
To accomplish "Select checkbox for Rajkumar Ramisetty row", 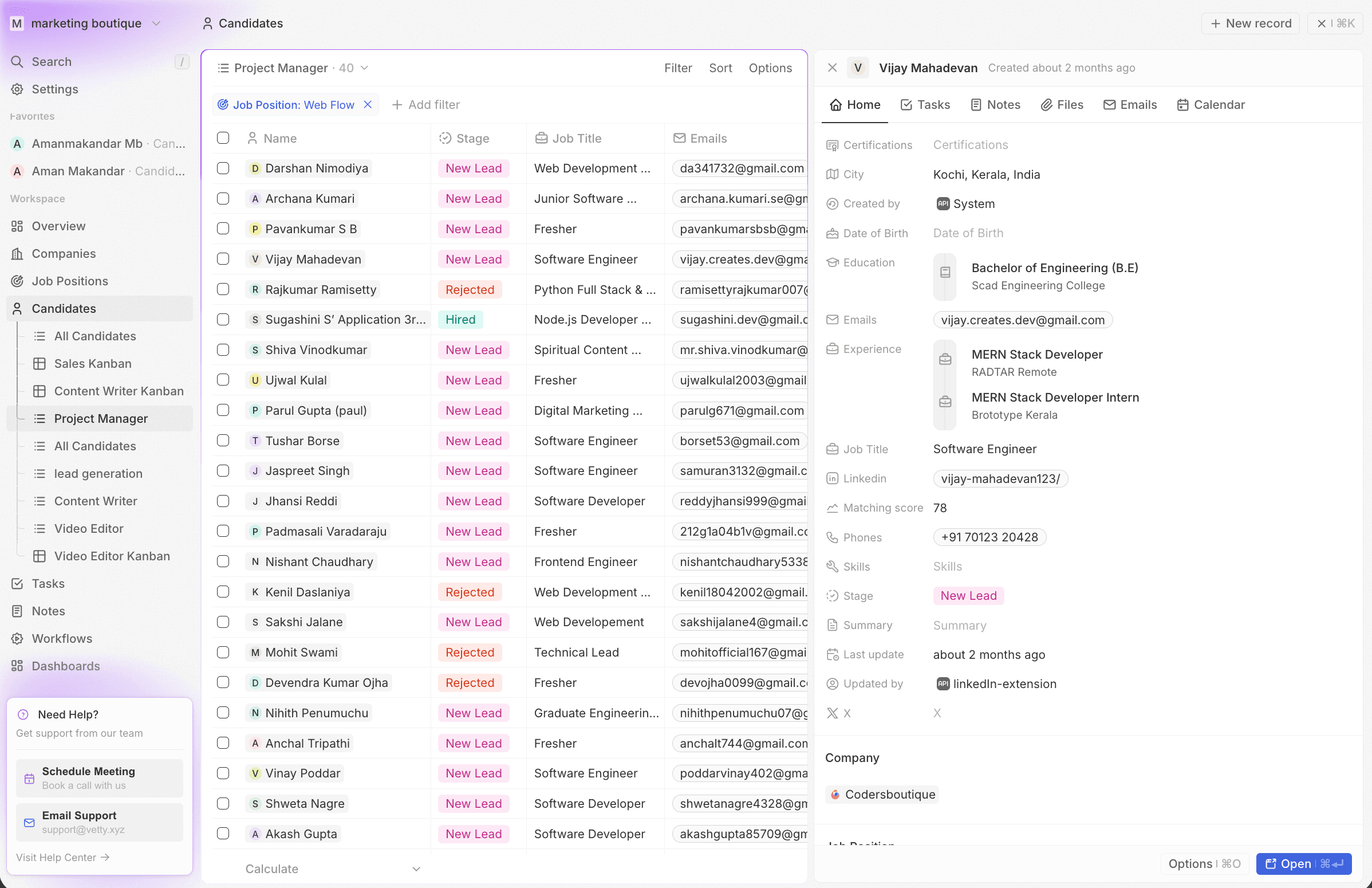I will tap(223, 289).
